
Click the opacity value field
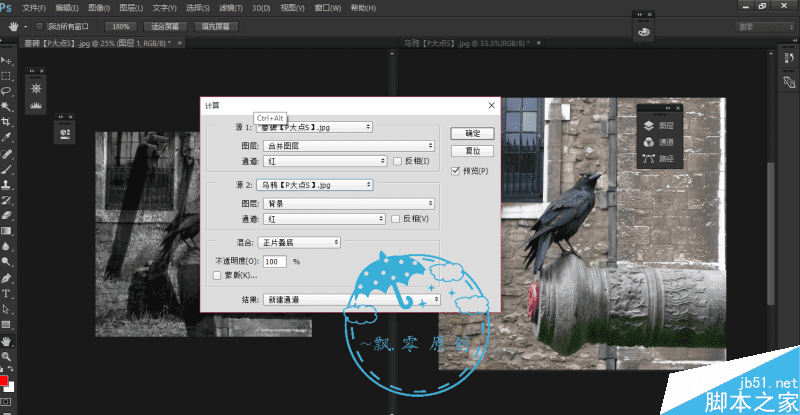(274, 262)
